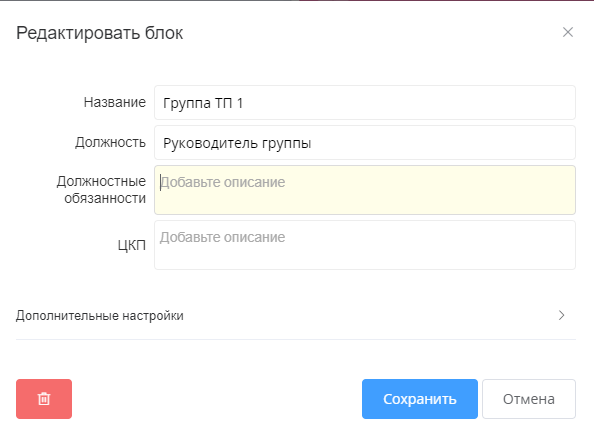Screen dimensions: 594x437
Task: Click the Должностные обязанности label
Action: (x=101, y=190)
